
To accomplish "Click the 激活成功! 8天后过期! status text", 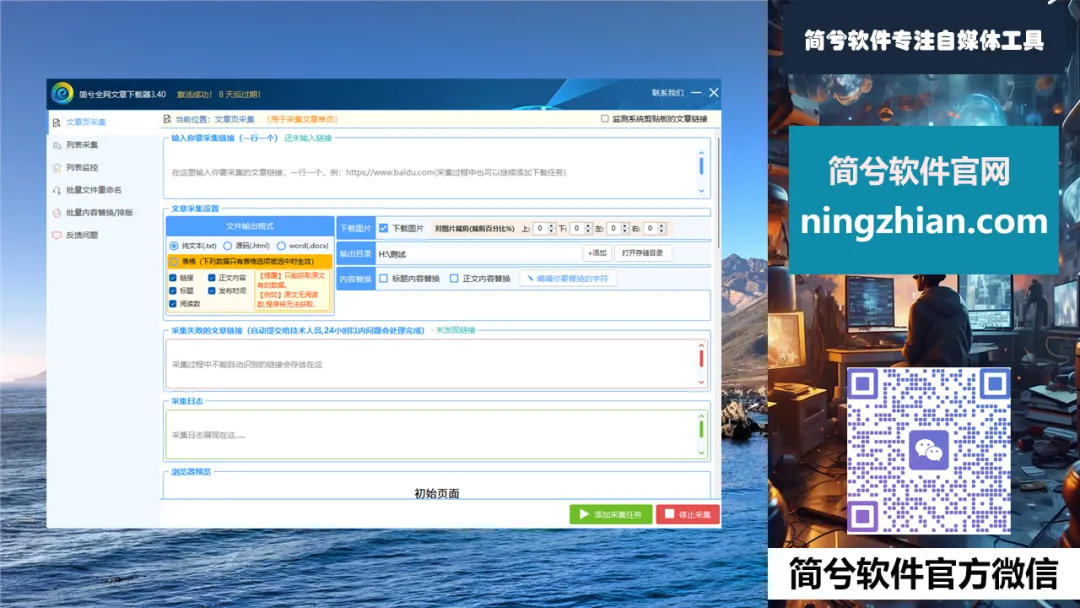I will point(219,94).
